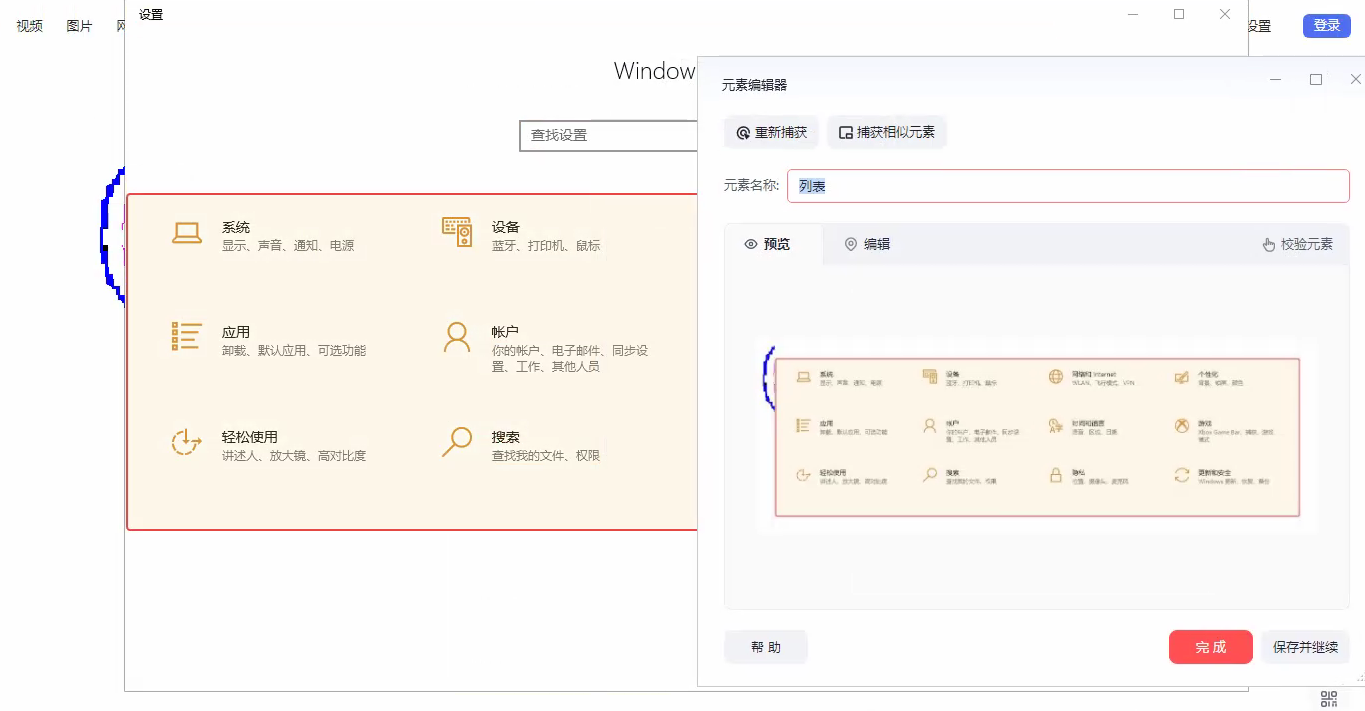Open the 系统 laptop icon in Settings
This screenshot has height=711, width=1365.
coord(187,233)
